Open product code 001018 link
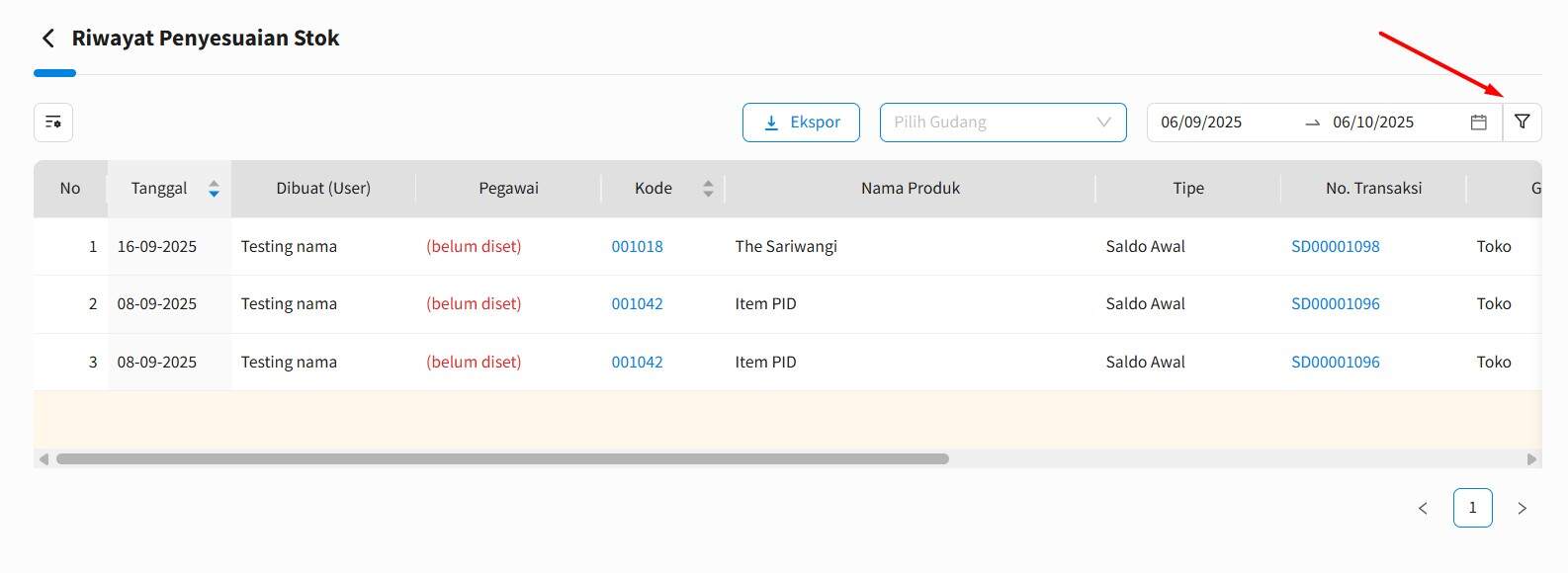The image size is (1568, 573). (637, 247)
